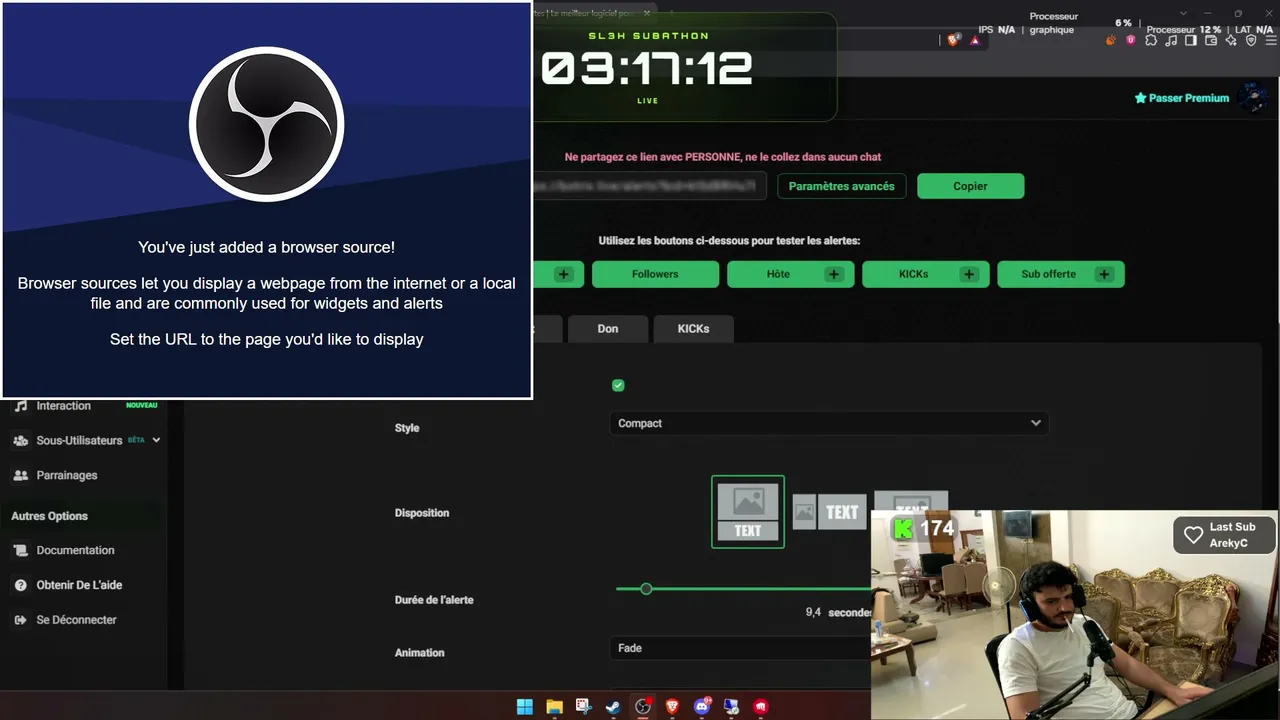
Task: Open the browser tab search chevron
Action: 1184,13
